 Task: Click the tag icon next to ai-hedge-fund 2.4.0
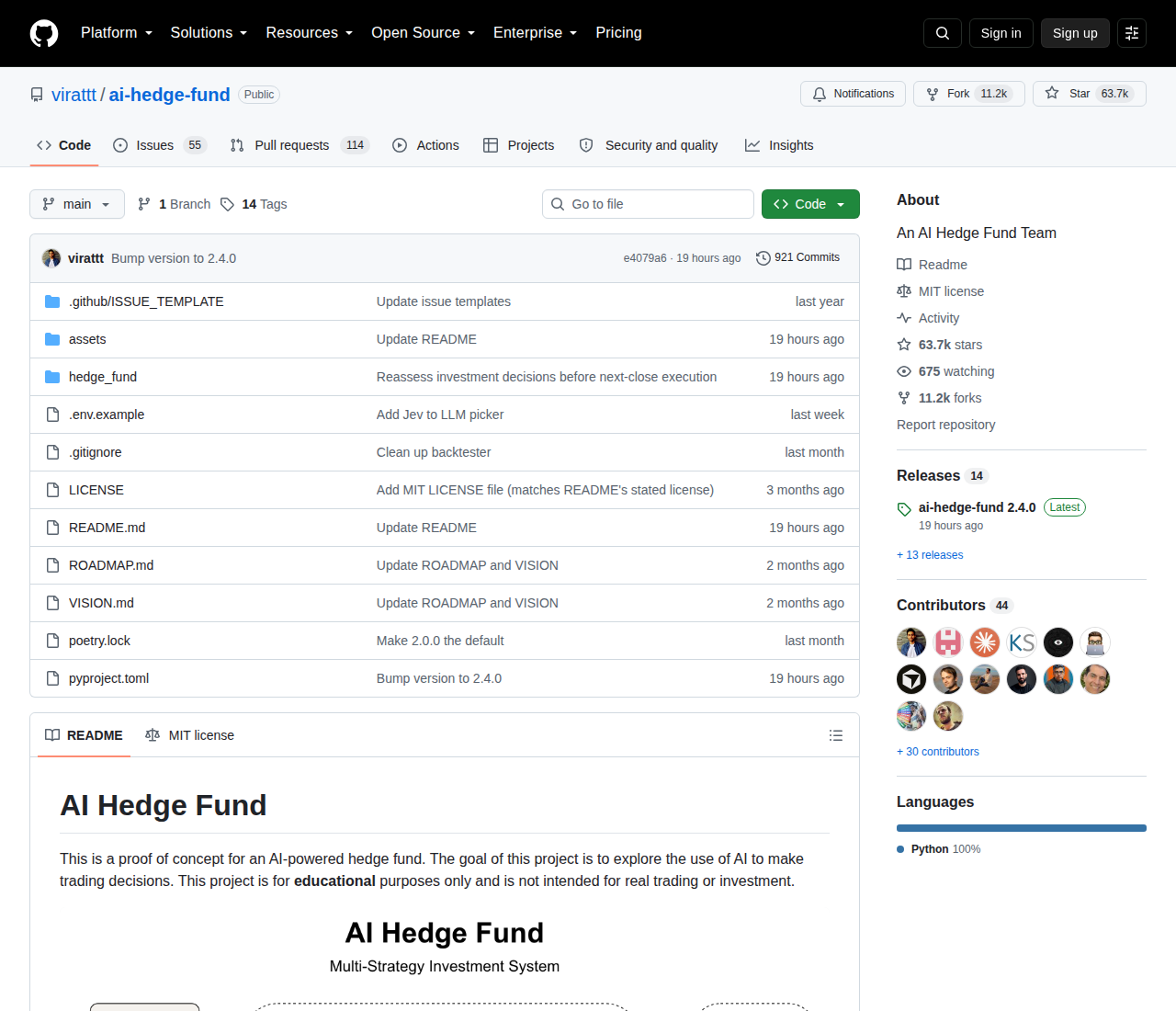coord(904,508)
